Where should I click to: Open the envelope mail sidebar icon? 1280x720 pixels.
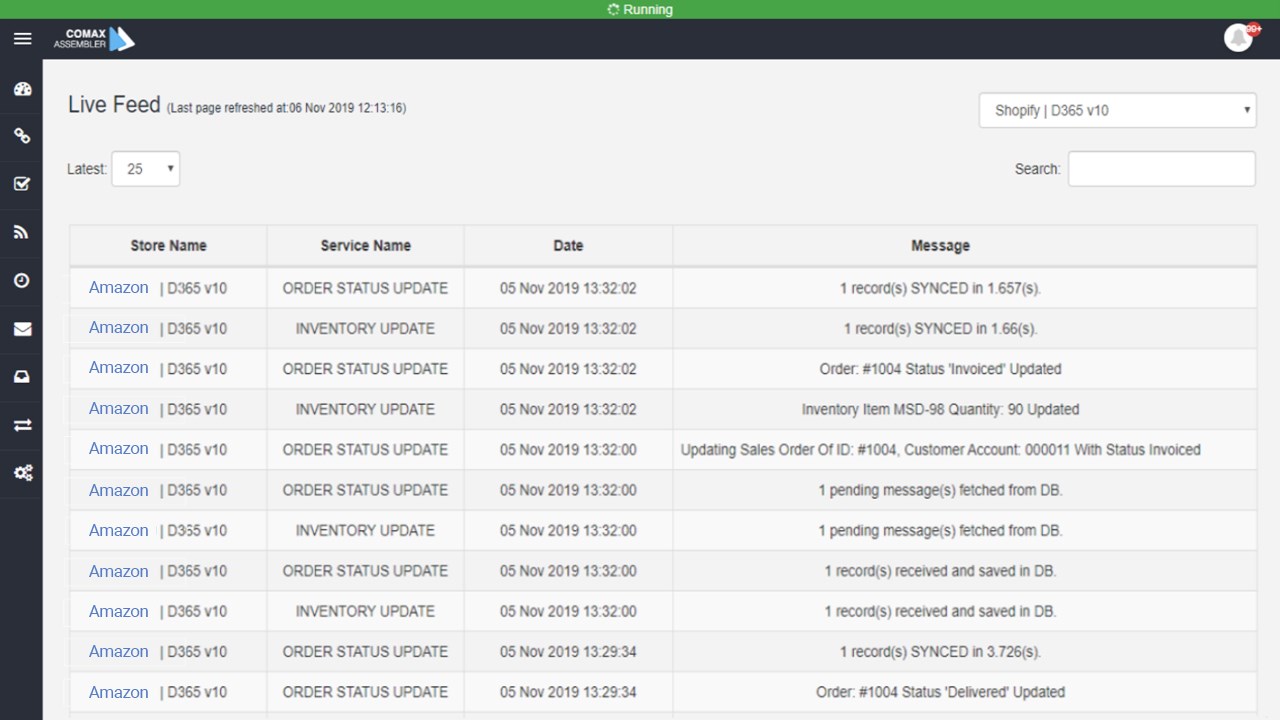(x=22, y=329)
